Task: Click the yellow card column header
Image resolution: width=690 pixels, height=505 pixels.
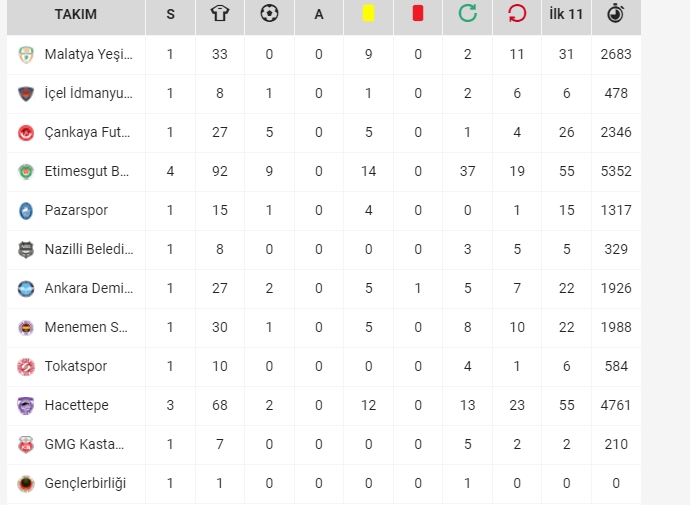Action: point(368,14)
